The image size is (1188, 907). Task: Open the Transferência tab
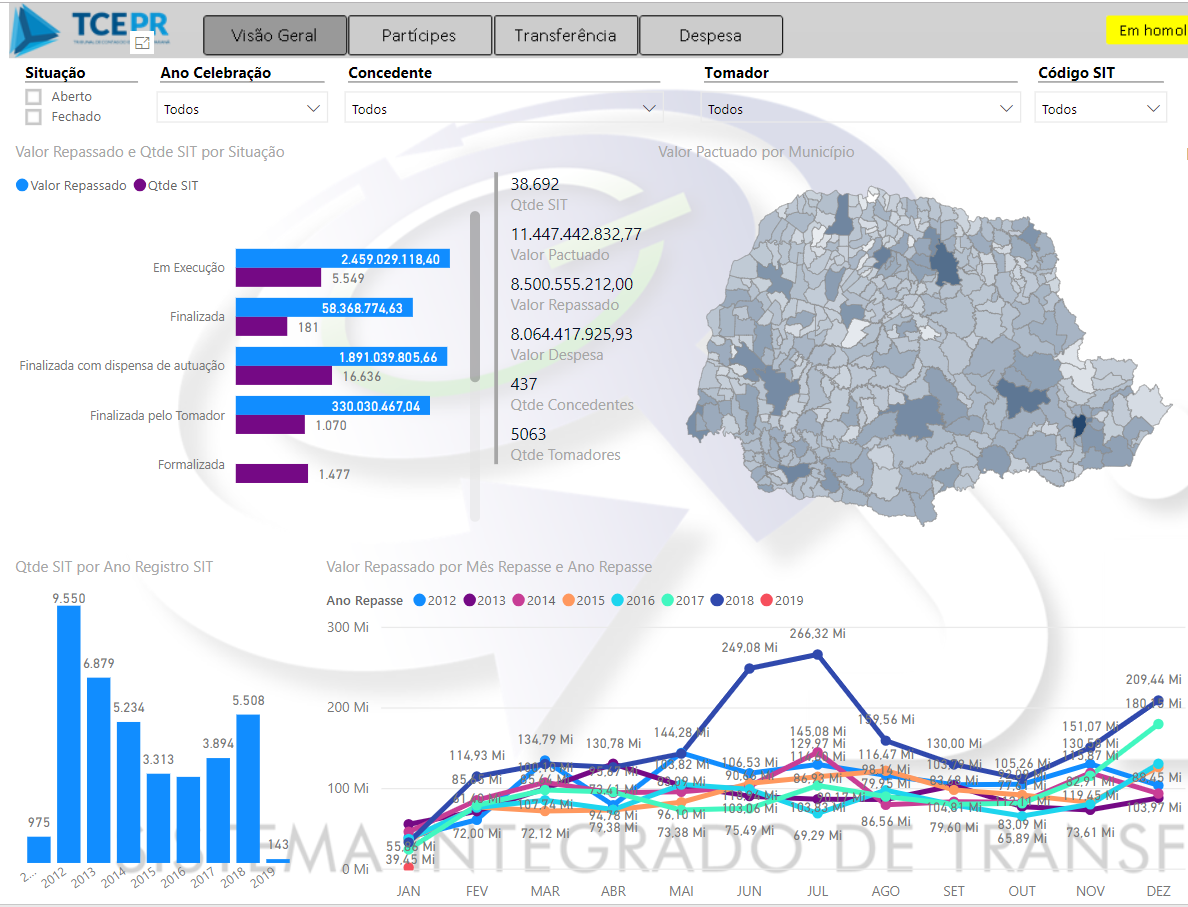pyautogui.click(x=565, y=36)
